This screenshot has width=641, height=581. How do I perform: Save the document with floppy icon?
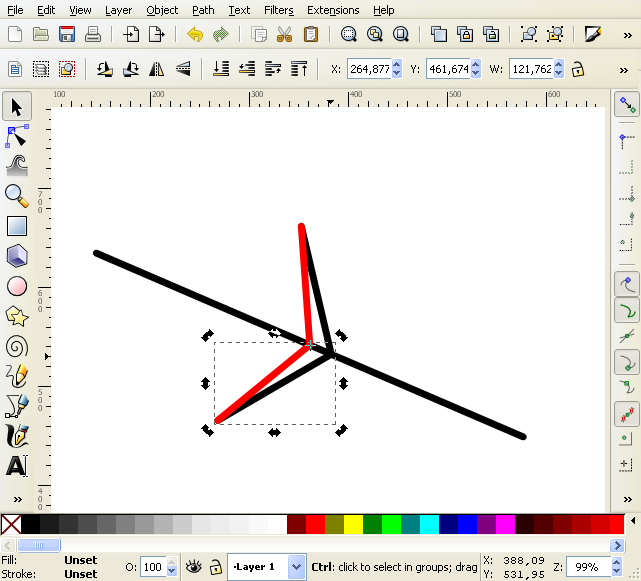(x=67, y=34)
